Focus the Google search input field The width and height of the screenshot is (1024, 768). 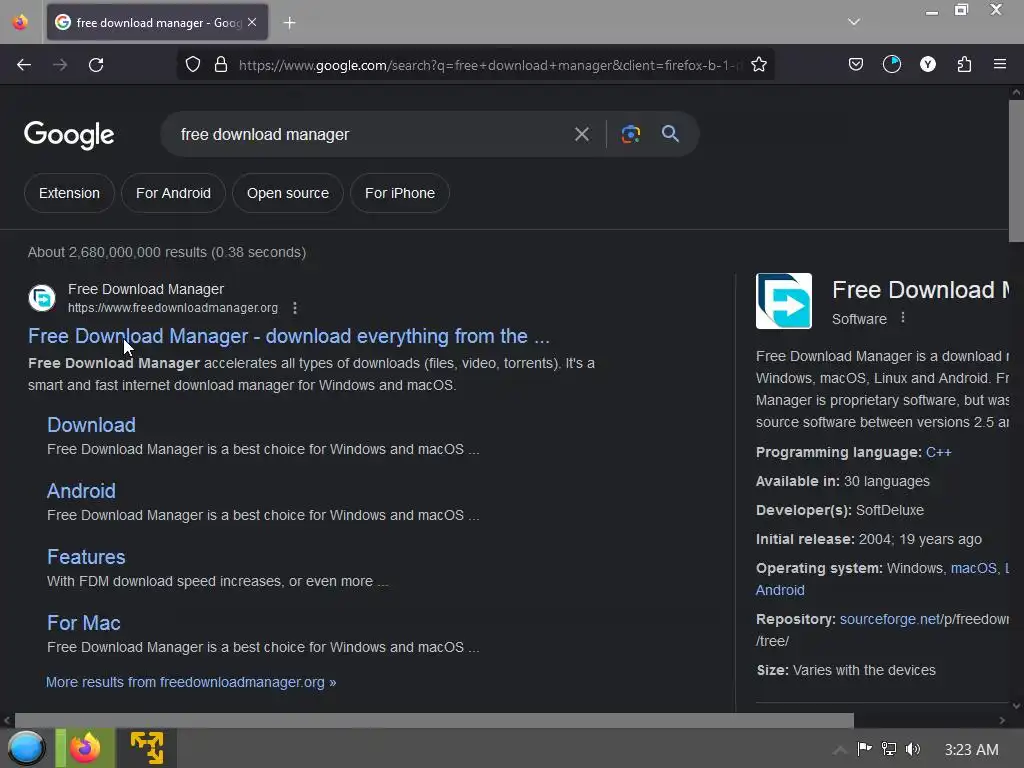(372, 135)
